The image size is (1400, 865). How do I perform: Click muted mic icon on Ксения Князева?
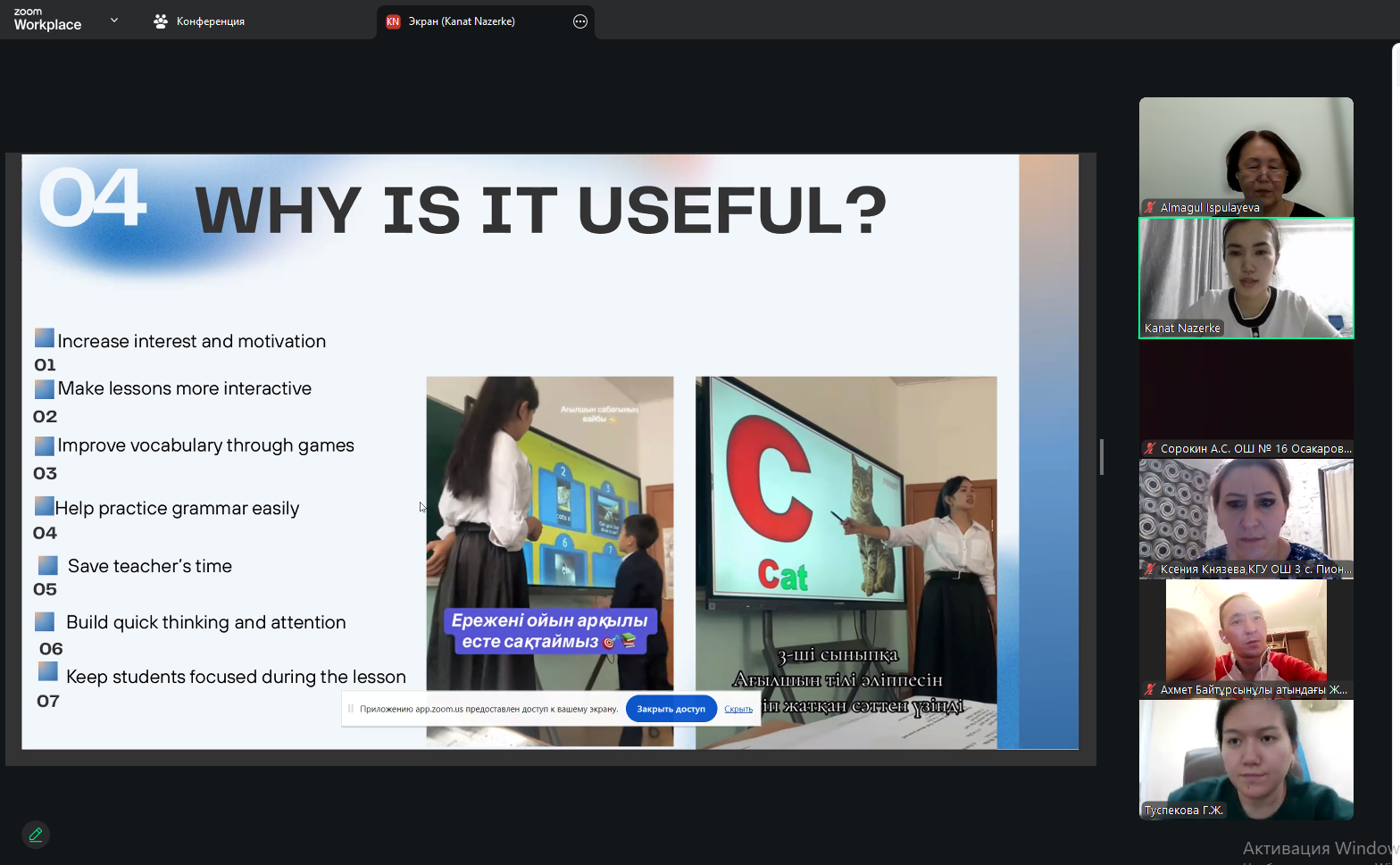(x=1151, y=569)
